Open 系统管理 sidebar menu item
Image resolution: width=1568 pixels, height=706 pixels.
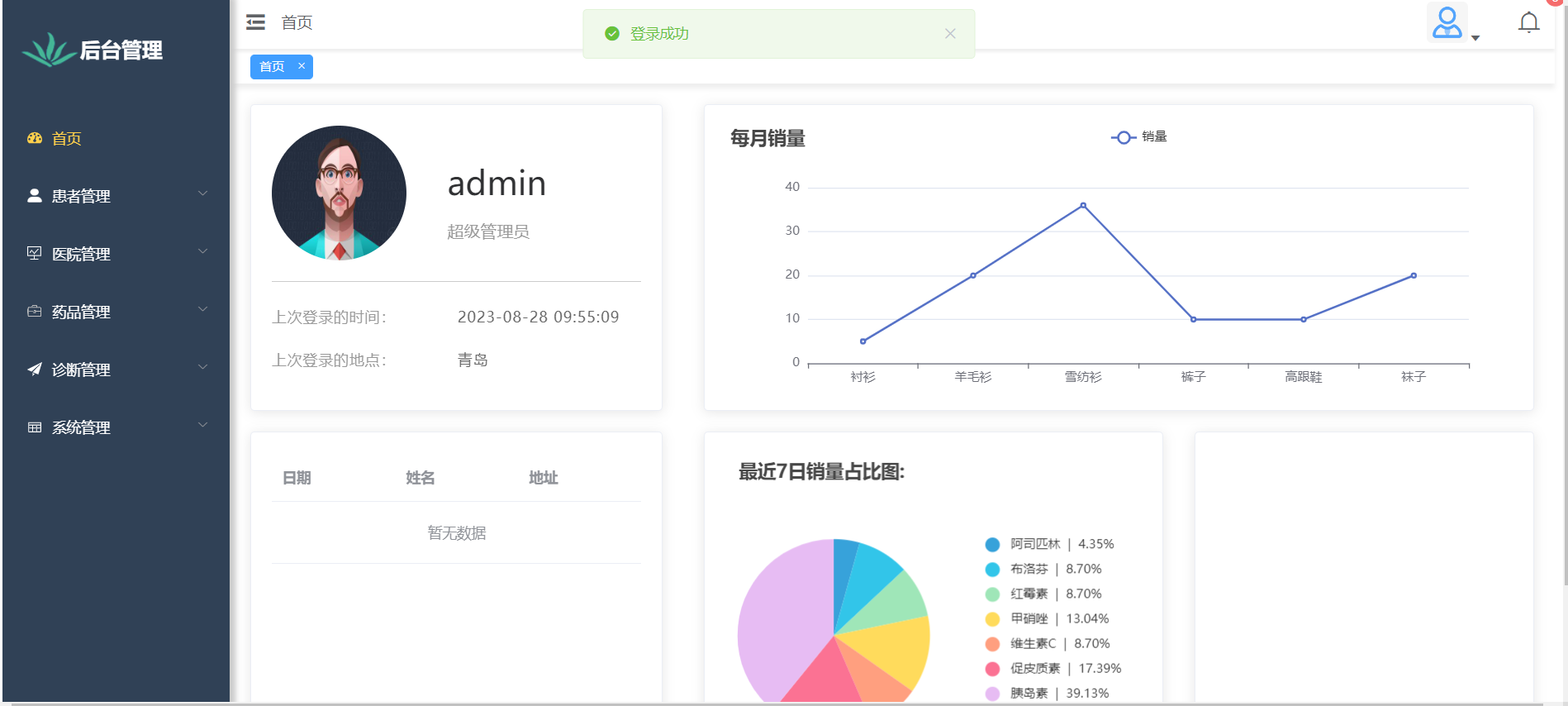tap(116, 427)
